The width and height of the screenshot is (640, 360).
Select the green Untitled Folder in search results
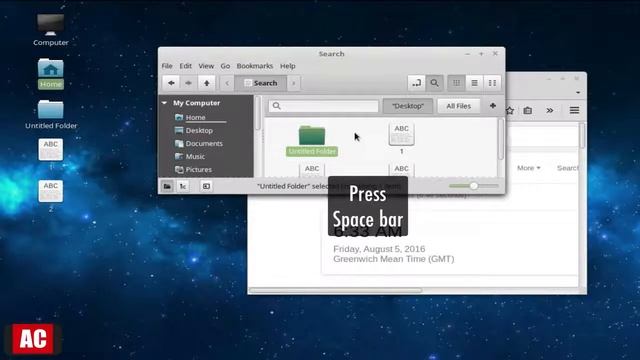(312, 141)
